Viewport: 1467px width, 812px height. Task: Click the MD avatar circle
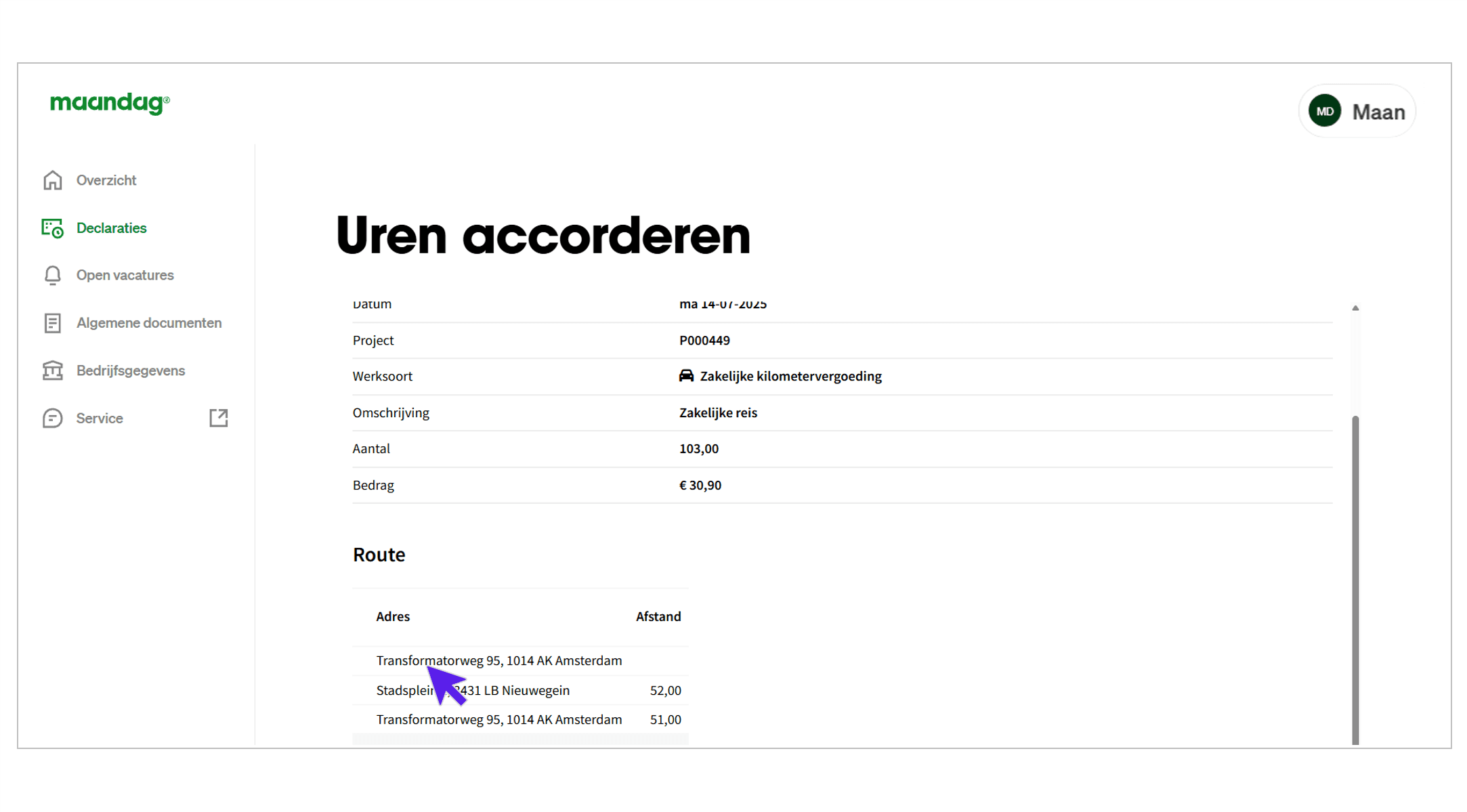tap(1325, 110)
